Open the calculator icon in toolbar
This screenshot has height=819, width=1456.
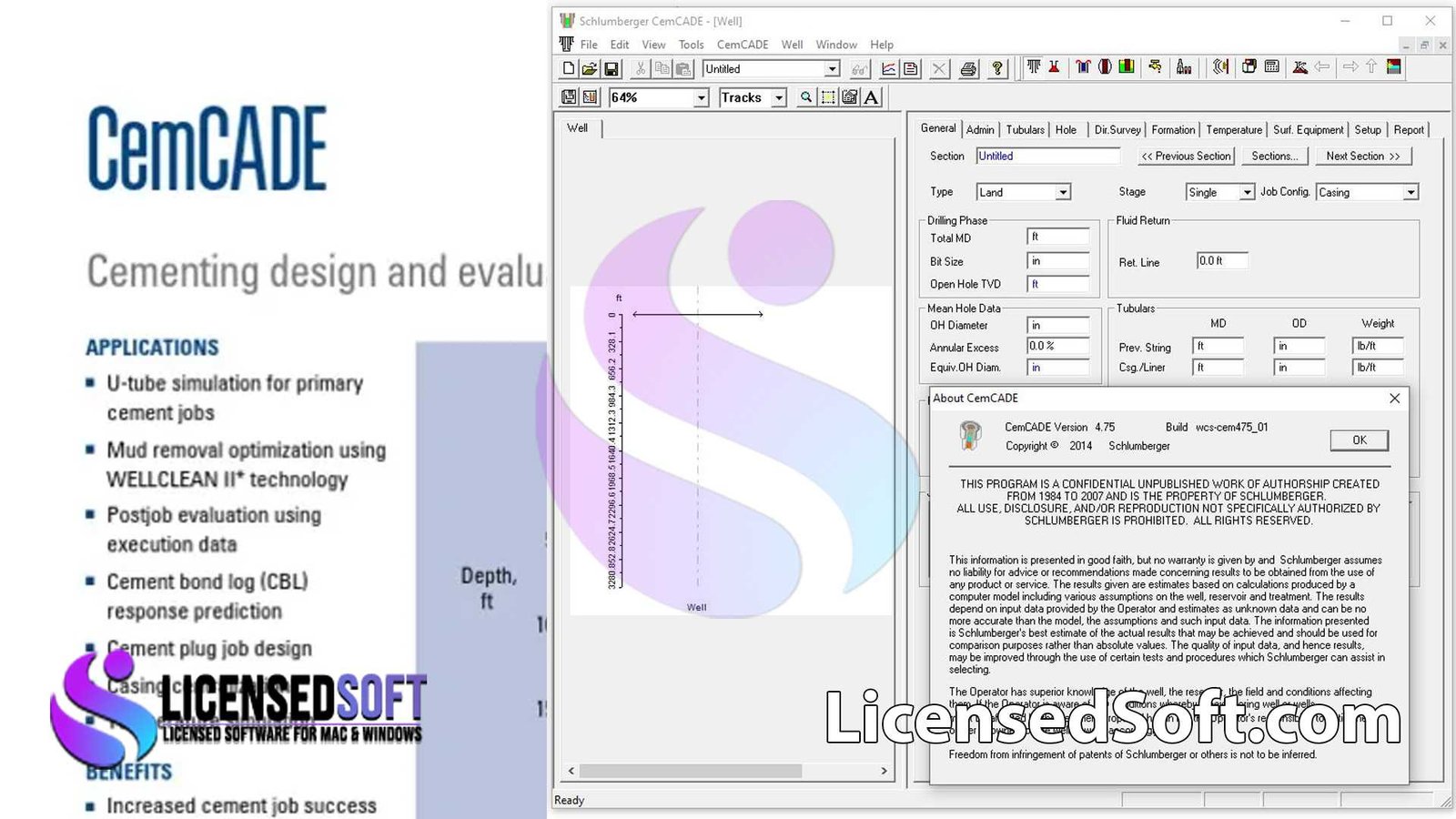(x=1272, y=66)
